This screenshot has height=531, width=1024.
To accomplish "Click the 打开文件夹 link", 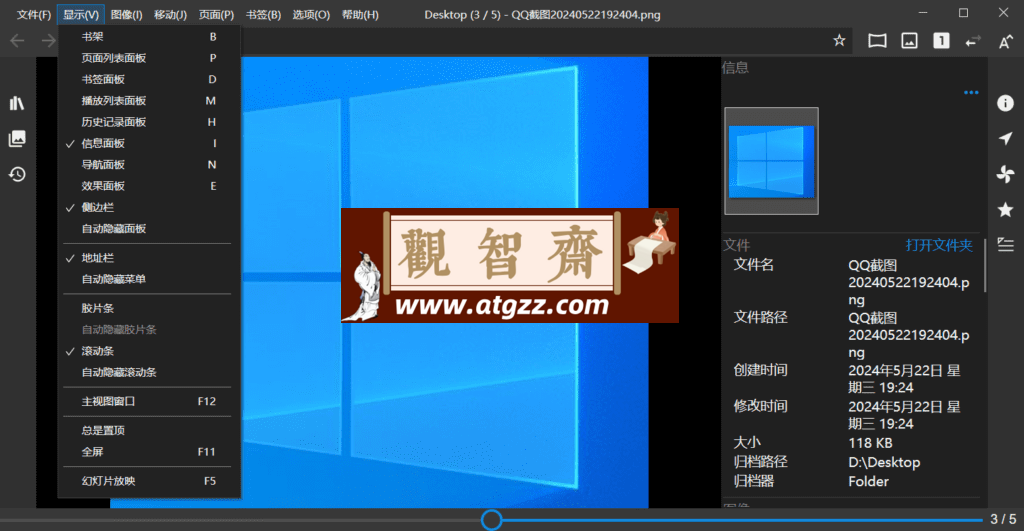I will click(x=938, y=245).
